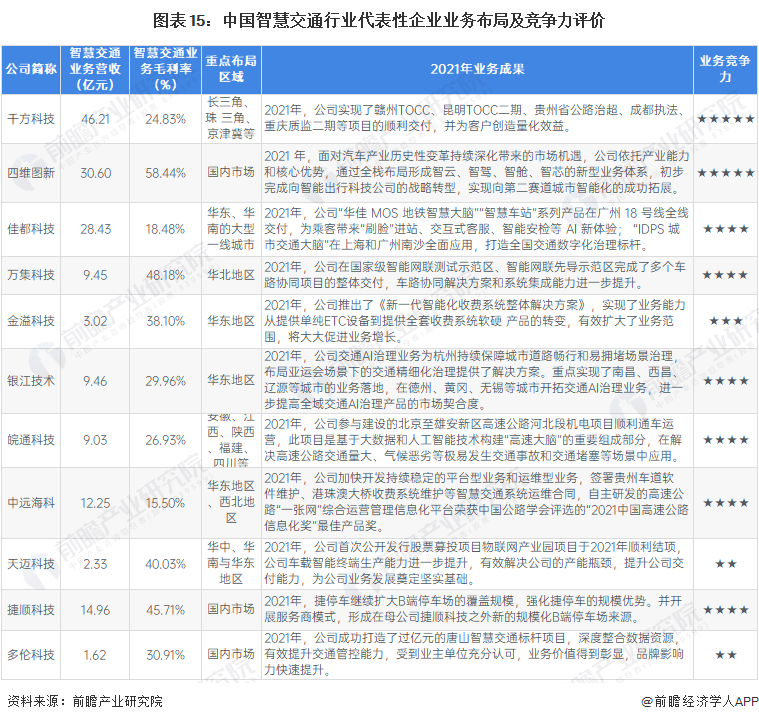Click the star rating for 捷顺科技
The width and height of the screenshot is (759, 722).
coord(725,609)
